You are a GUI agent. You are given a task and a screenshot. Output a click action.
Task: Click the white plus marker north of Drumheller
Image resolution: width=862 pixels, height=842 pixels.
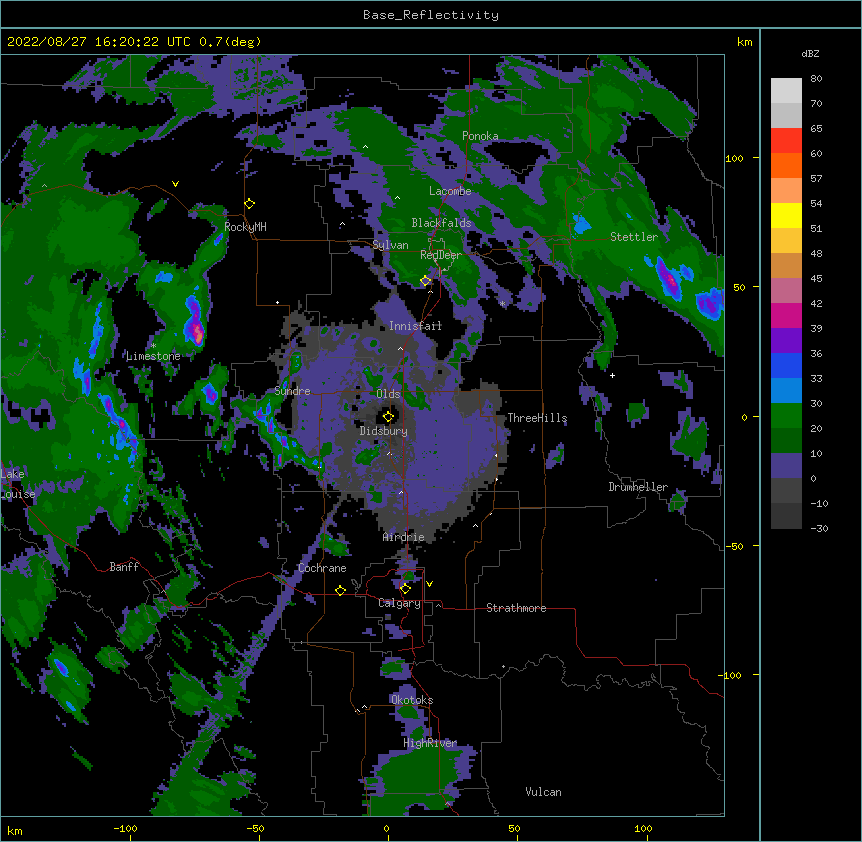coord(612,375)
